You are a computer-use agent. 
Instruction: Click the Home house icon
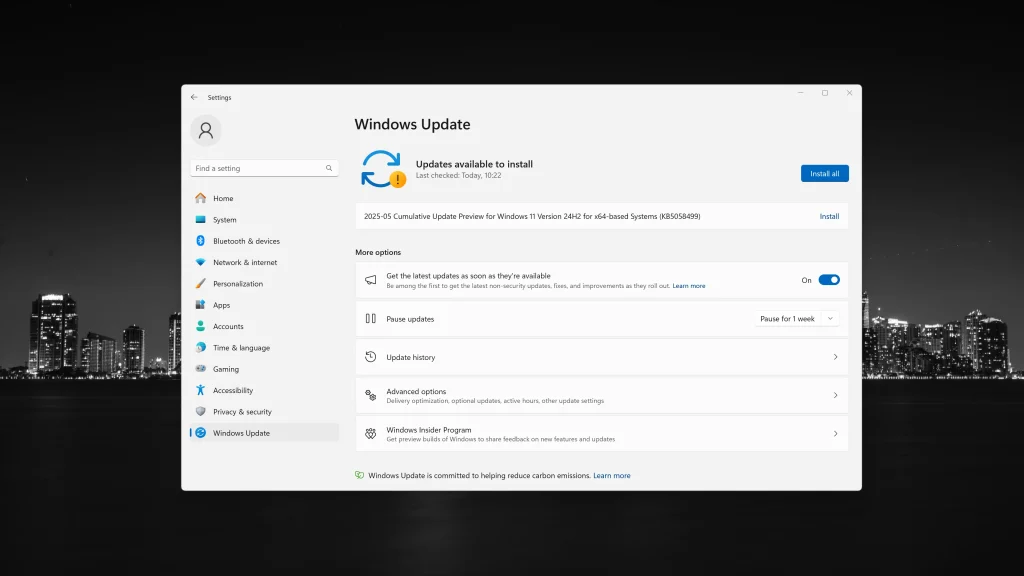tap(200, 198)
